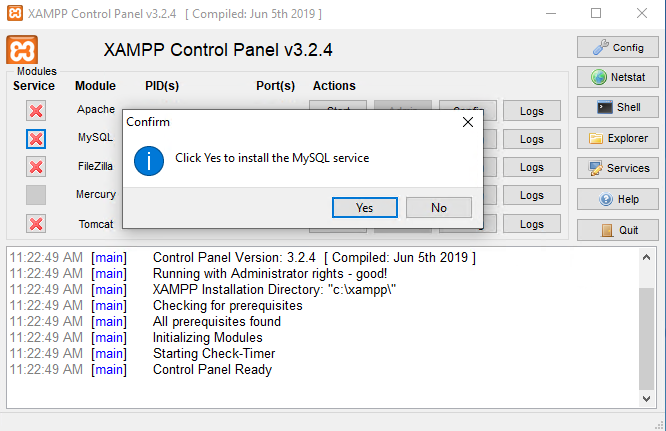Toggle the MySQL service checkbox

(x=36, y=138)
